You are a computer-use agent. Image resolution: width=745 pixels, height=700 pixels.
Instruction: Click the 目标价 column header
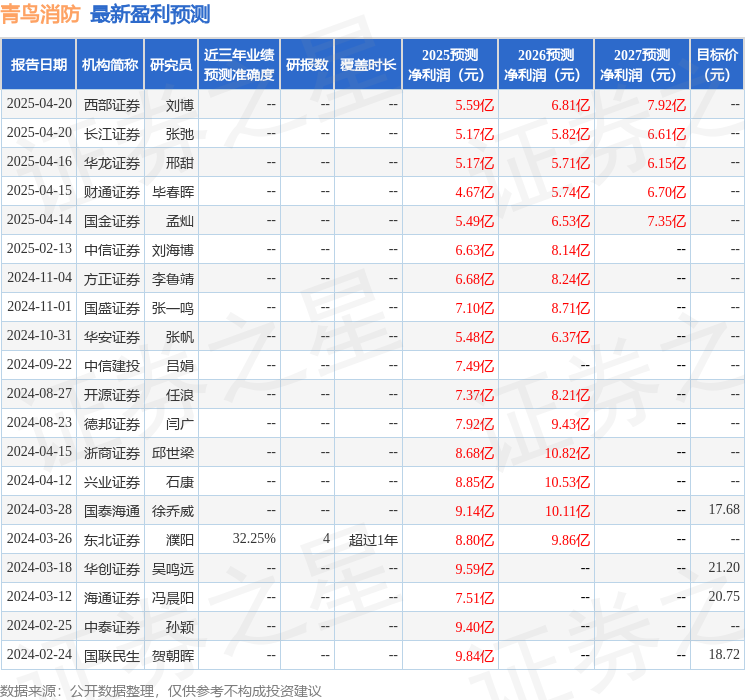click(x=717, y=65)
